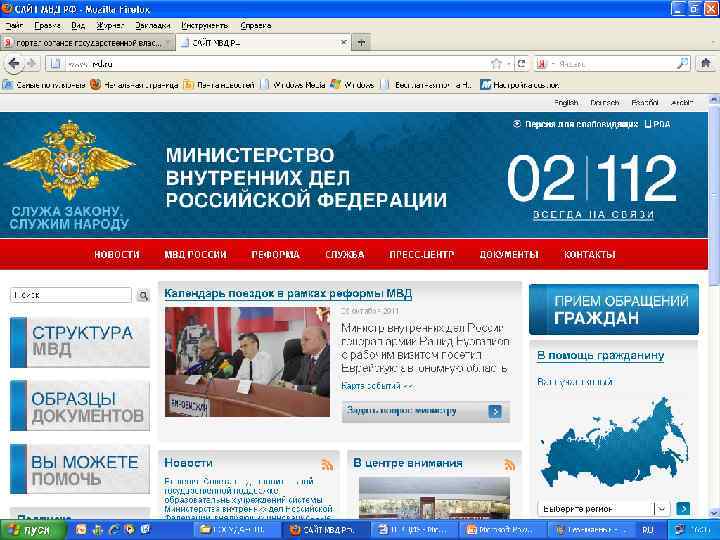Click the go arrow next to region selector
Image resolution: width=720 pixels, height=540 pixels.
pos(683,508)
